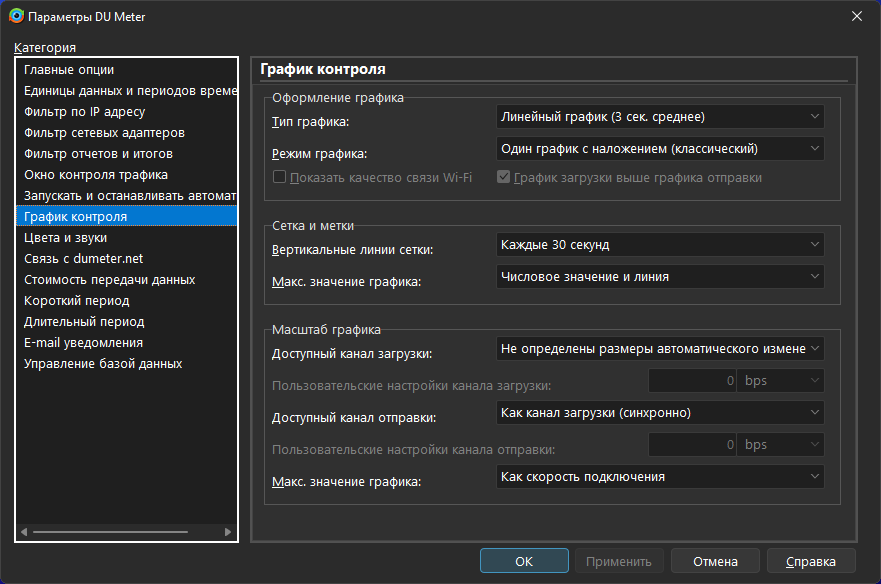This screenshot has height=584, width=881.
Task: Click the download channel custom value field
Action: 692,381
